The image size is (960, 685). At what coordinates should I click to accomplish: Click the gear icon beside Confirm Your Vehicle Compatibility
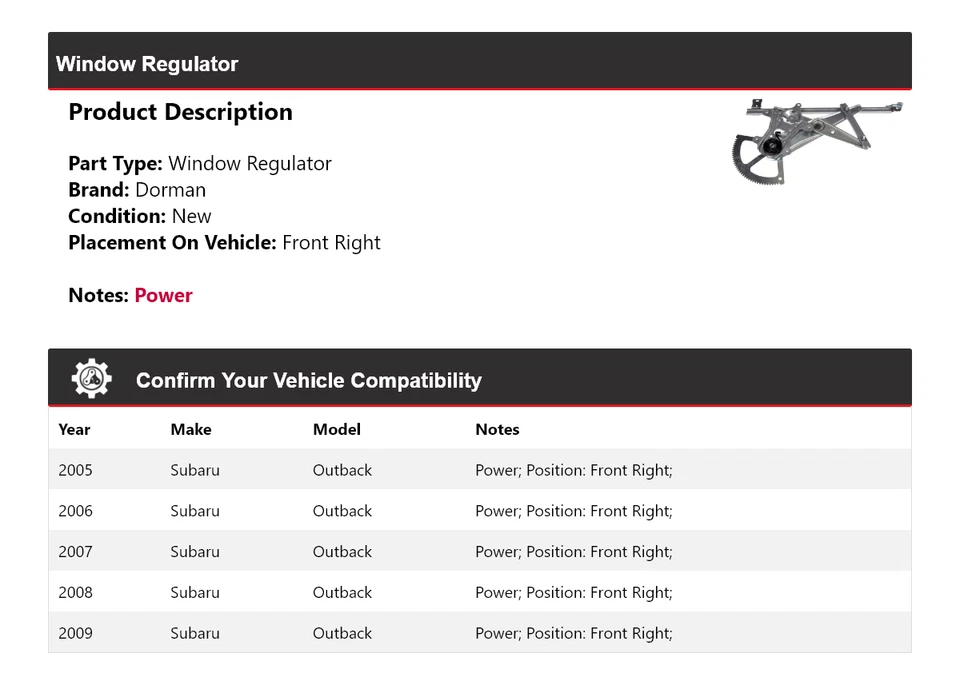(x=91, y=379)
